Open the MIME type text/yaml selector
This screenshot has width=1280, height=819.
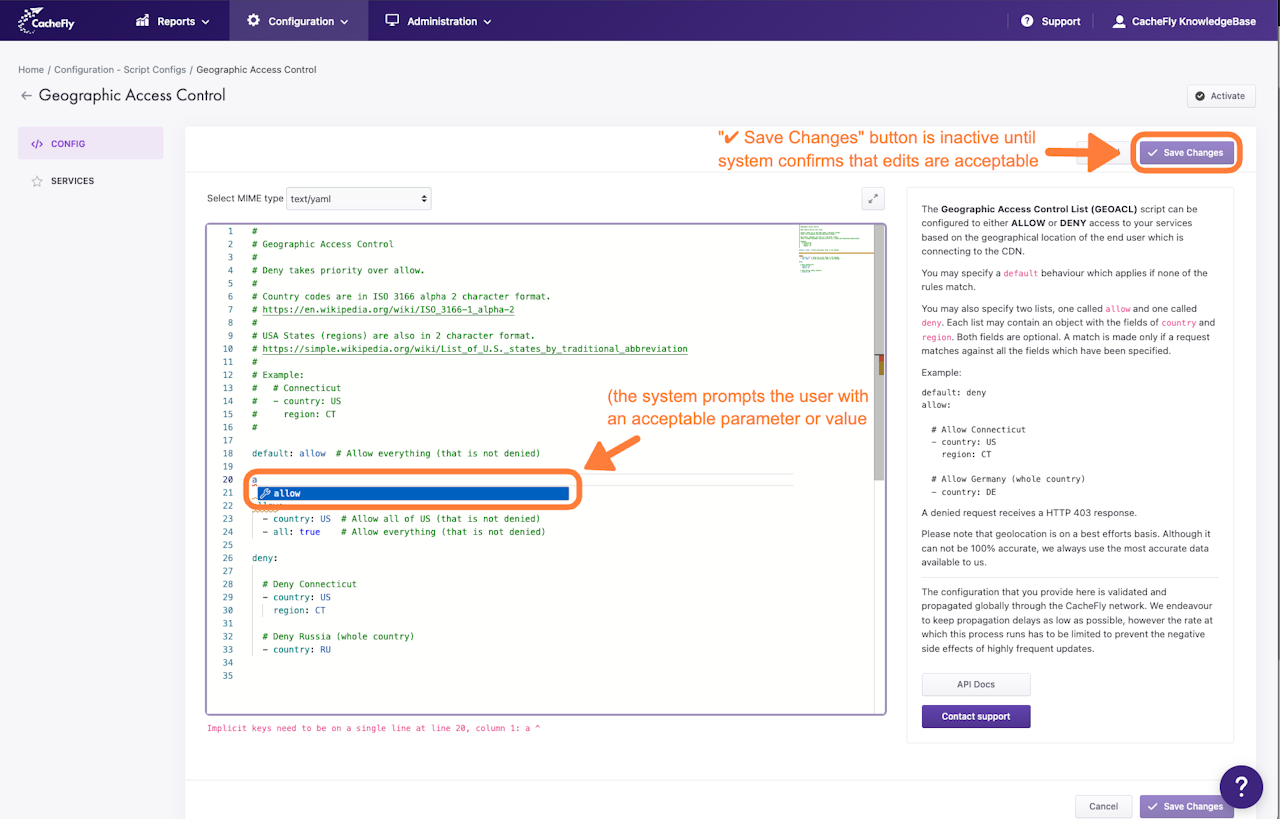pos(358,198)
